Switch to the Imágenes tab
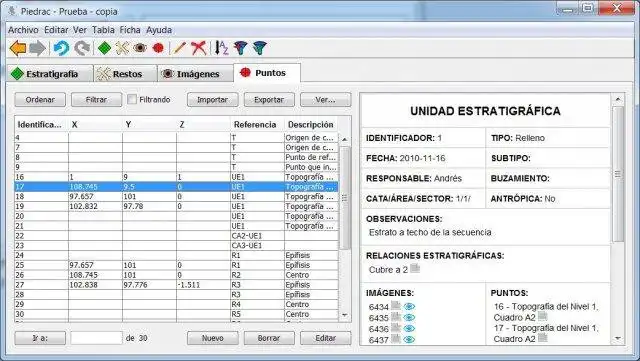The width and height of the screenshot is (640, 361). (x=195, y=74)
